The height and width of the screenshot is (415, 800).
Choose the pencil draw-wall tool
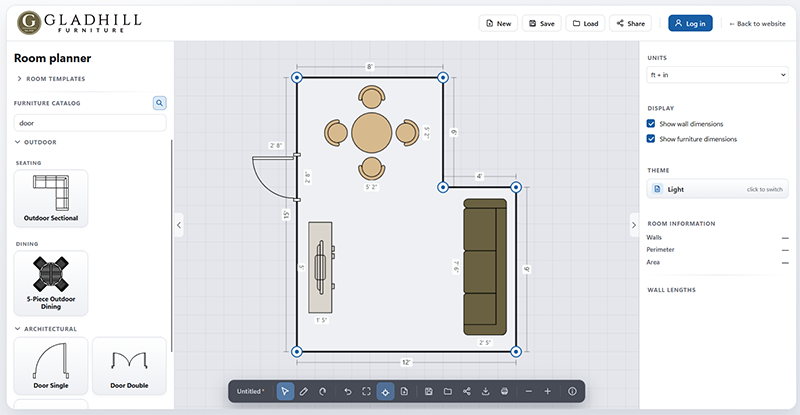click(304, 392)
